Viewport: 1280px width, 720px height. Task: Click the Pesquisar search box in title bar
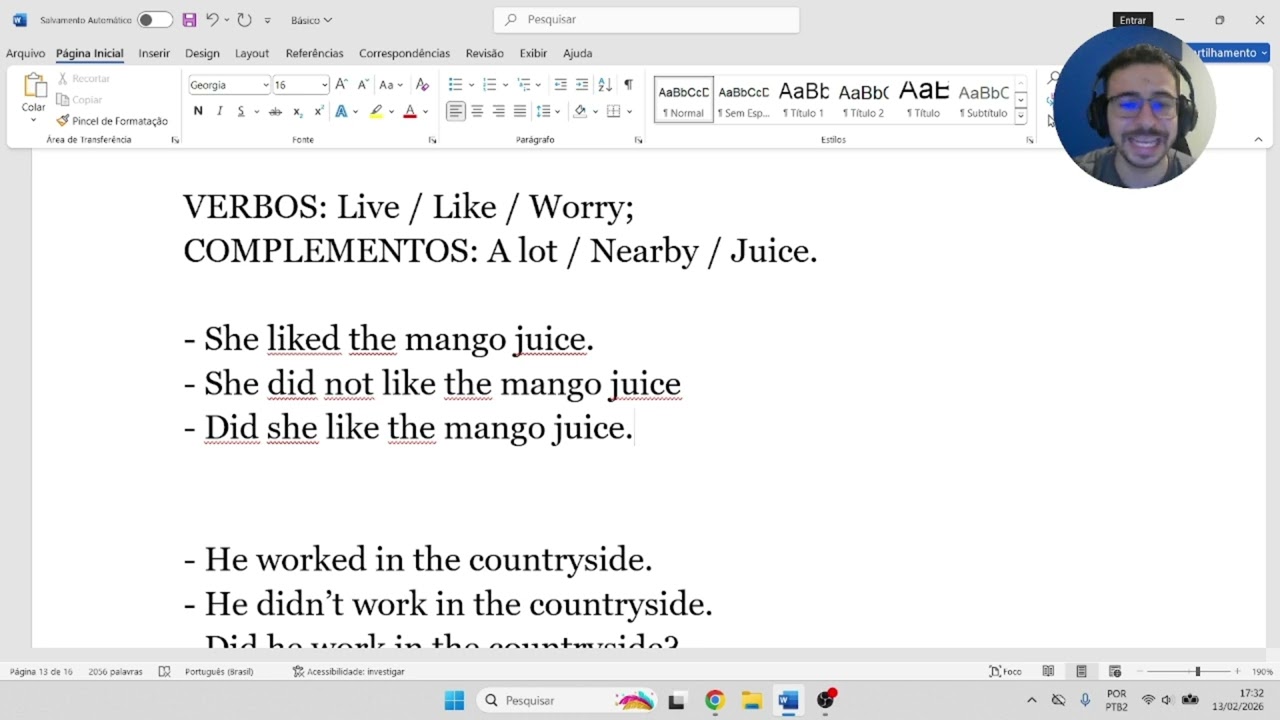click(646, 19)
